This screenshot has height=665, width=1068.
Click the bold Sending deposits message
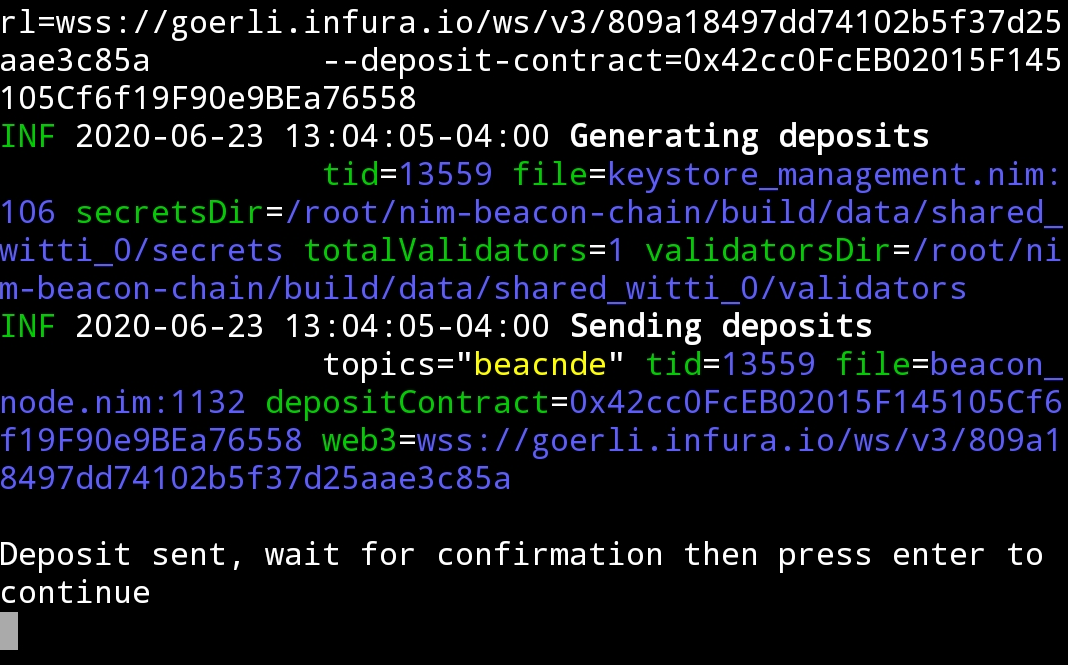click(x=721, y=326)
